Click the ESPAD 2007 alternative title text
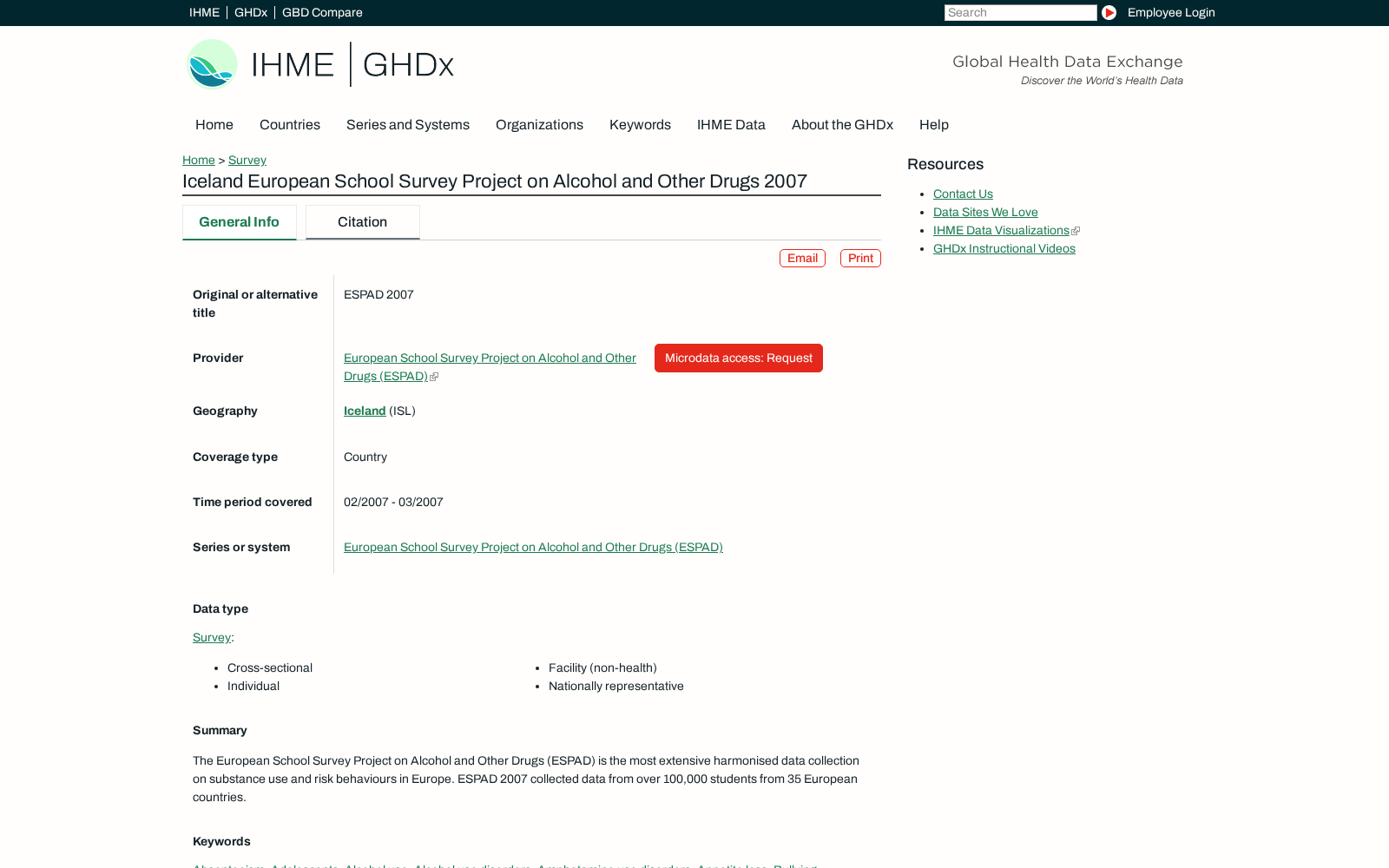1389x868 pixels. [379, 295]
